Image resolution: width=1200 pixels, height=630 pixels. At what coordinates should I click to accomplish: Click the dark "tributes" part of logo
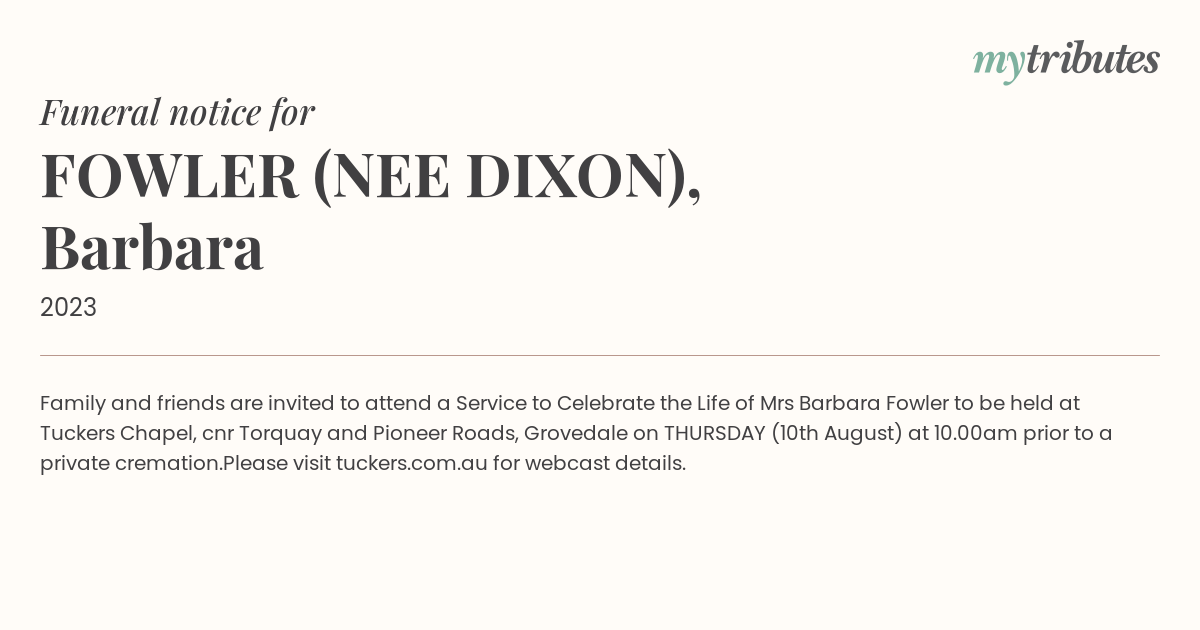click(1092, 59)
